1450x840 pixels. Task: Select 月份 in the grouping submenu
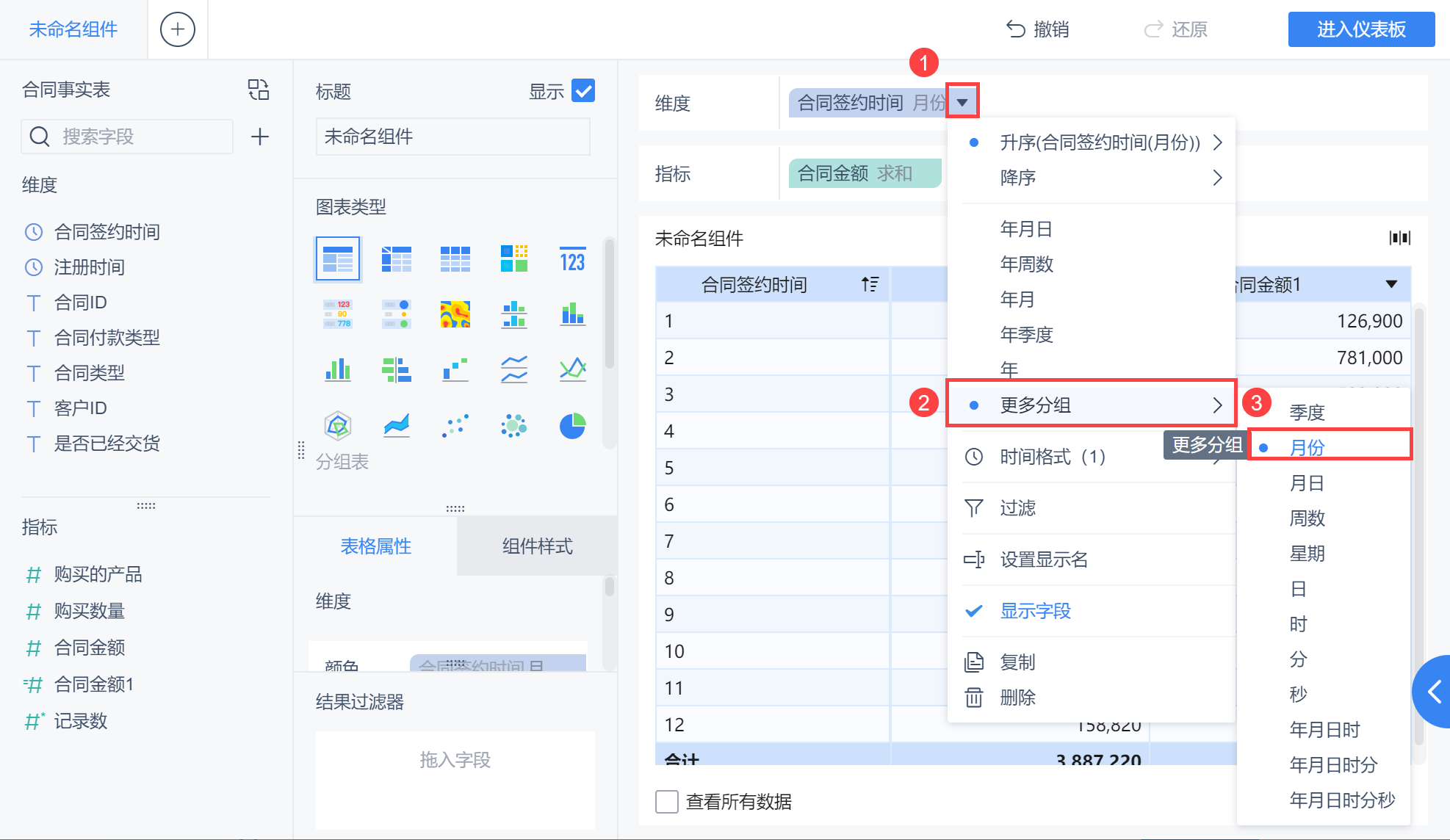1307,447
